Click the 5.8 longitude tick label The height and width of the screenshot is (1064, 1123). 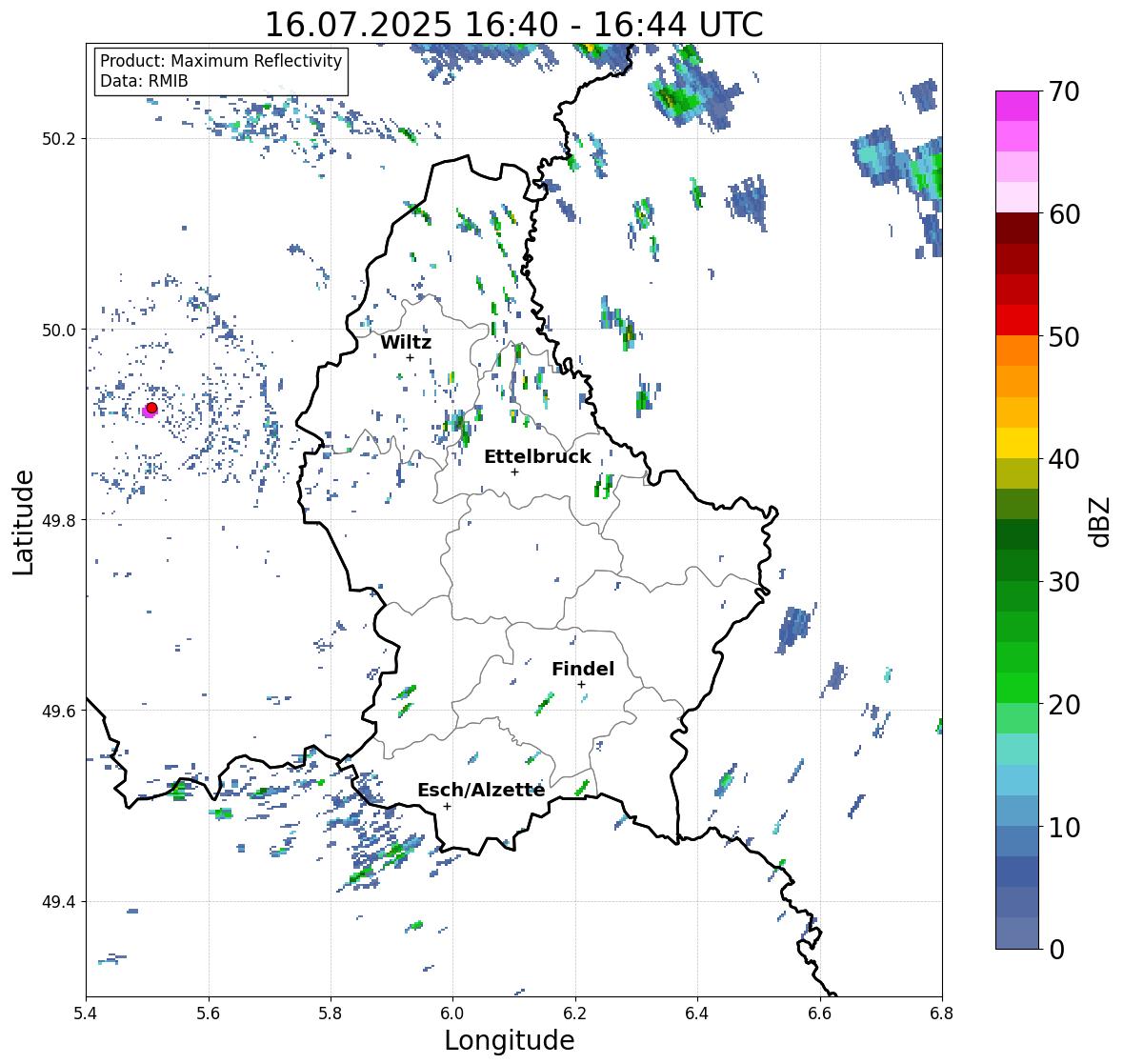(331, 1014)
